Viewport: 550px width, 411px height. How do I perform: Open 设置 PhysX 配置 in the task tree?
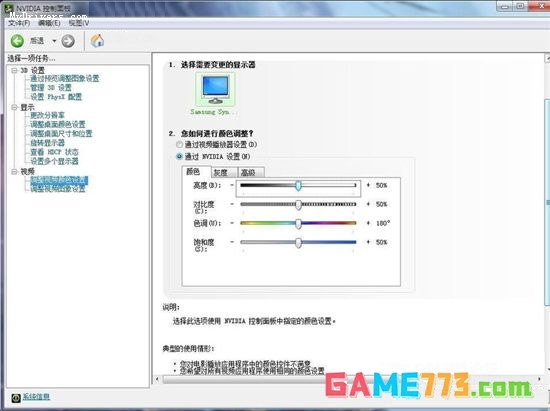point(56,97)
